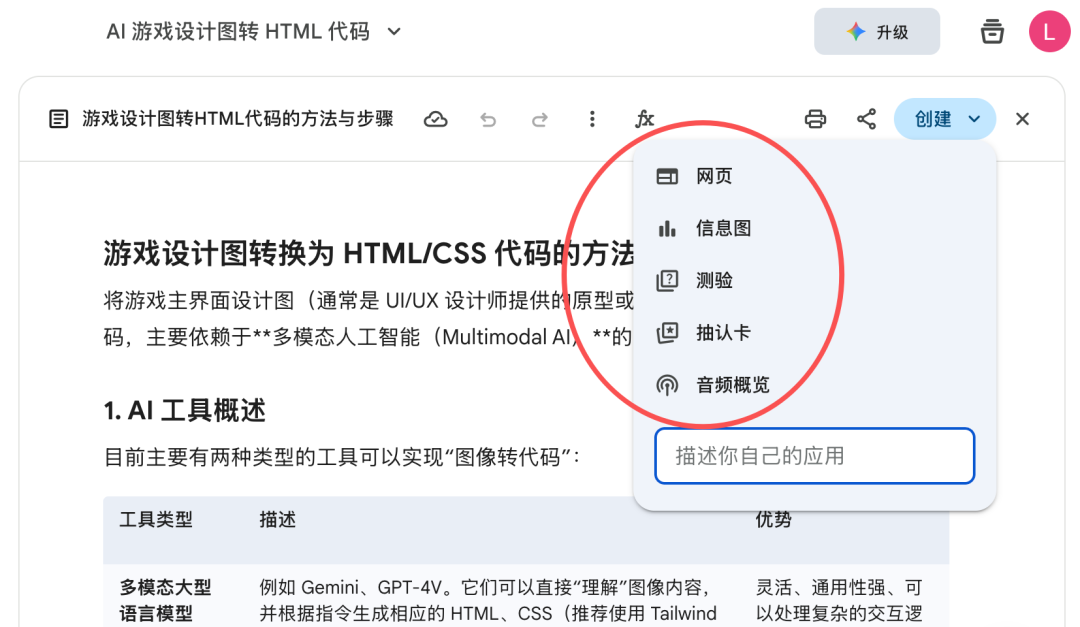The image size is (1080, 627).
Task: Expand the 创建 dropdown button
Action: click(x=945, y=119)
